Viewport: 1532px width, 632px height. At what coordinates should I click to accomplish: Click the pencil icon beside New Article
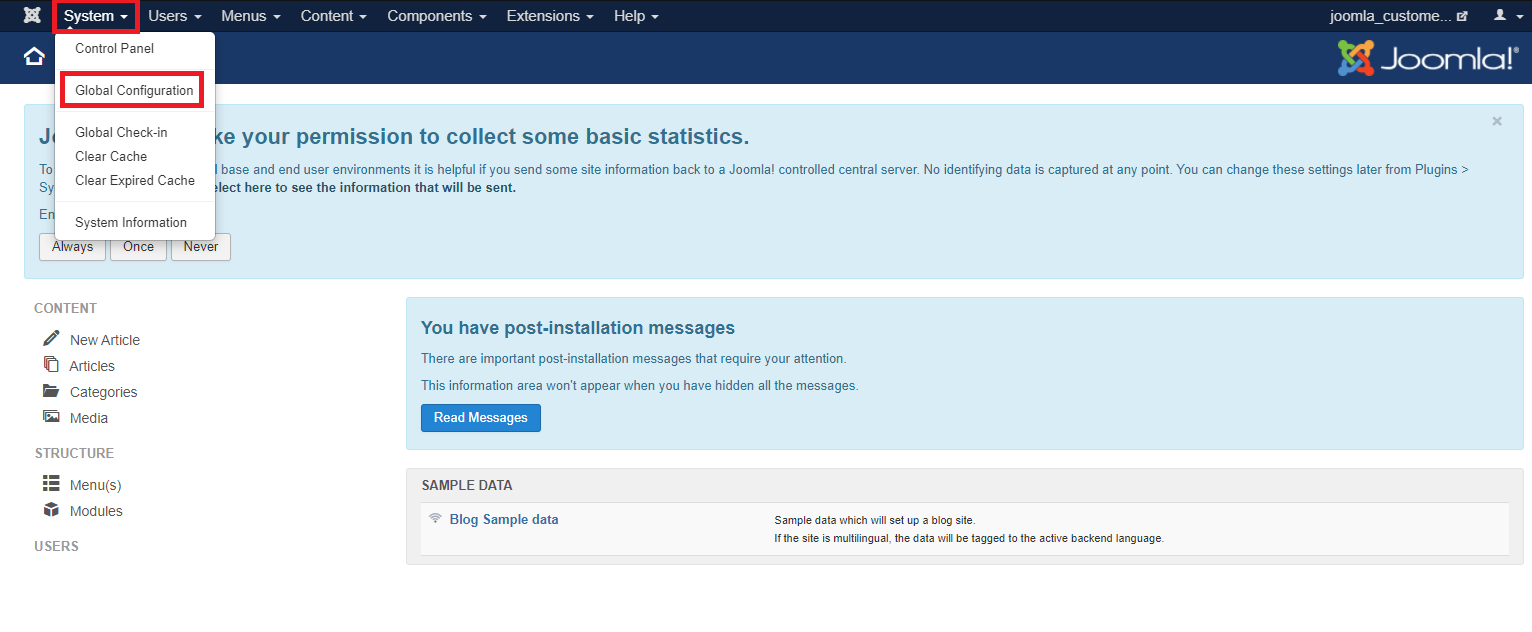click(51, 339)
